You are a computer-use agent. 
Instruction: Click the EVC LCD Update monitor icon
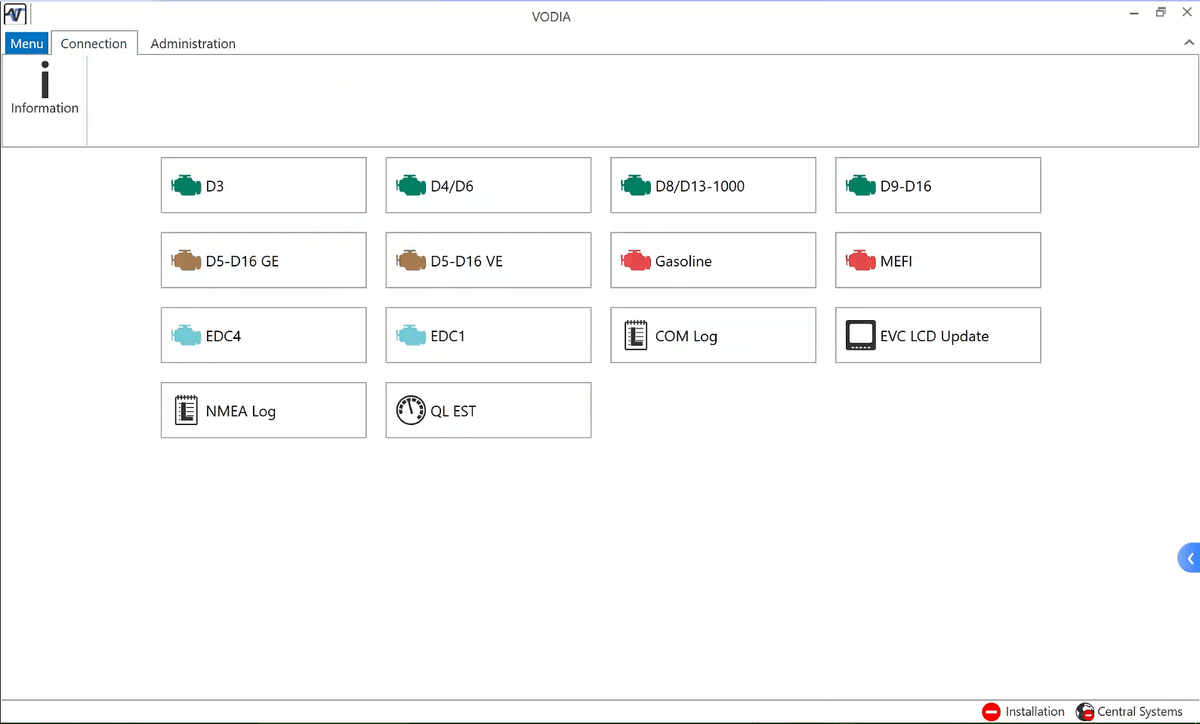(x=860, y=336)
